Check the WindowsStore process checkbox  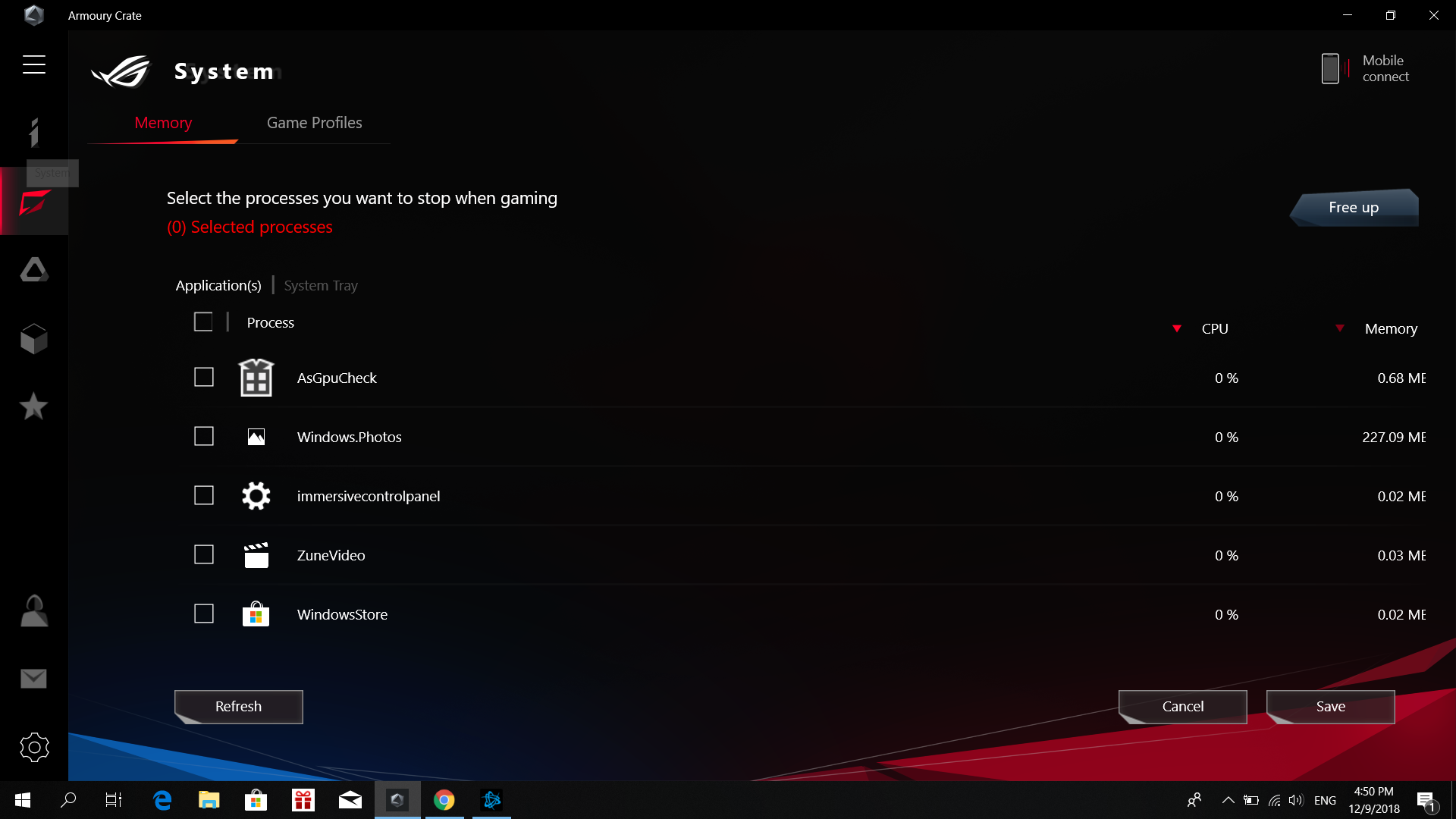click(204, 613)
